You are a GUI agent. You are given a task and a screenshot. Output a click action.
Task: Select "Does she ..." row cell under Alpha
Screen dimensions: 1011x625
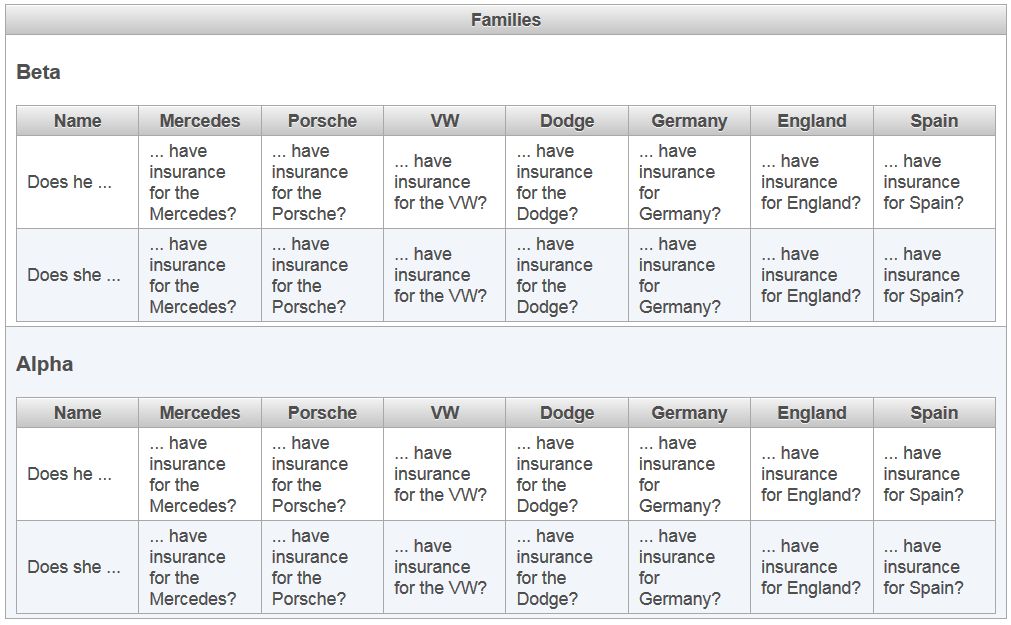[74, 567]
